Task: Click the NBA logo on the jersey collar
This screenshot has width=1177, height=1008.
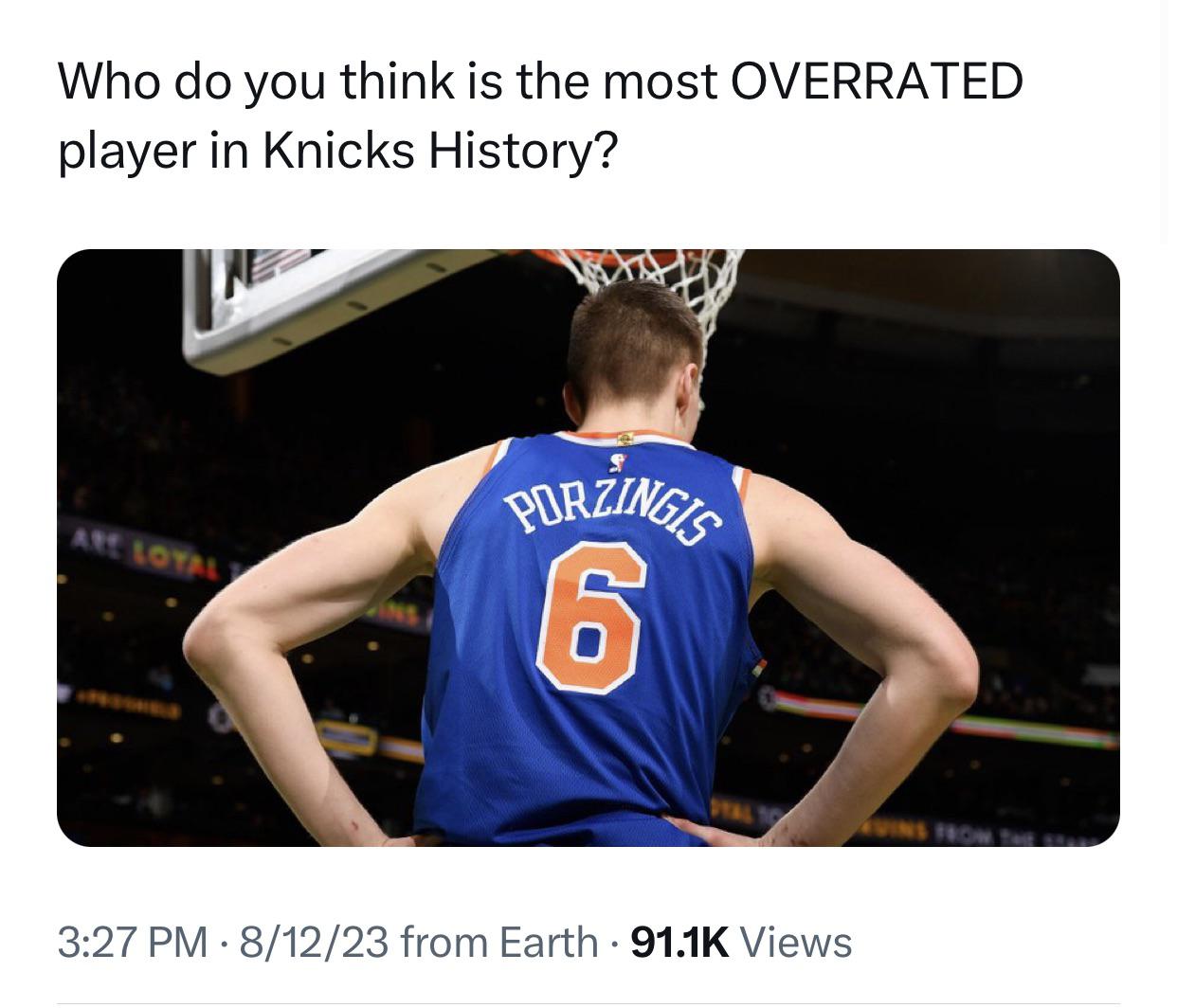Action: click(619, 463)
